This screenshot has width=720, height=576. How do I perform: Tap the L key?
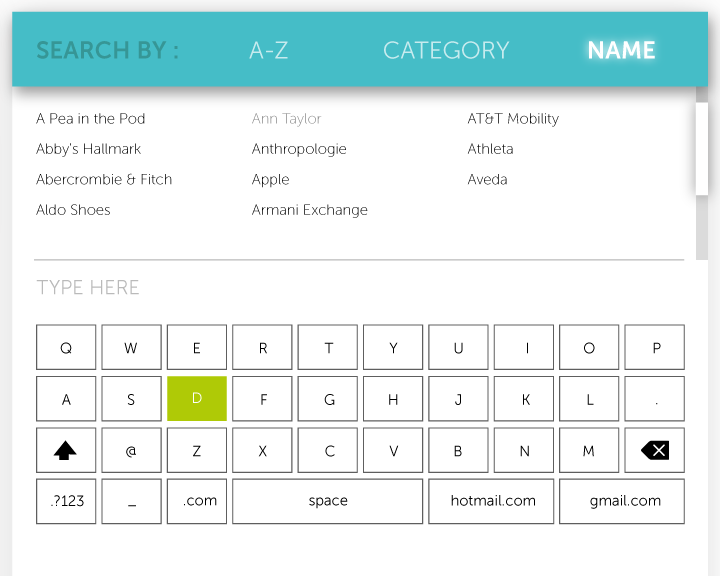click(x=589, y=399)
